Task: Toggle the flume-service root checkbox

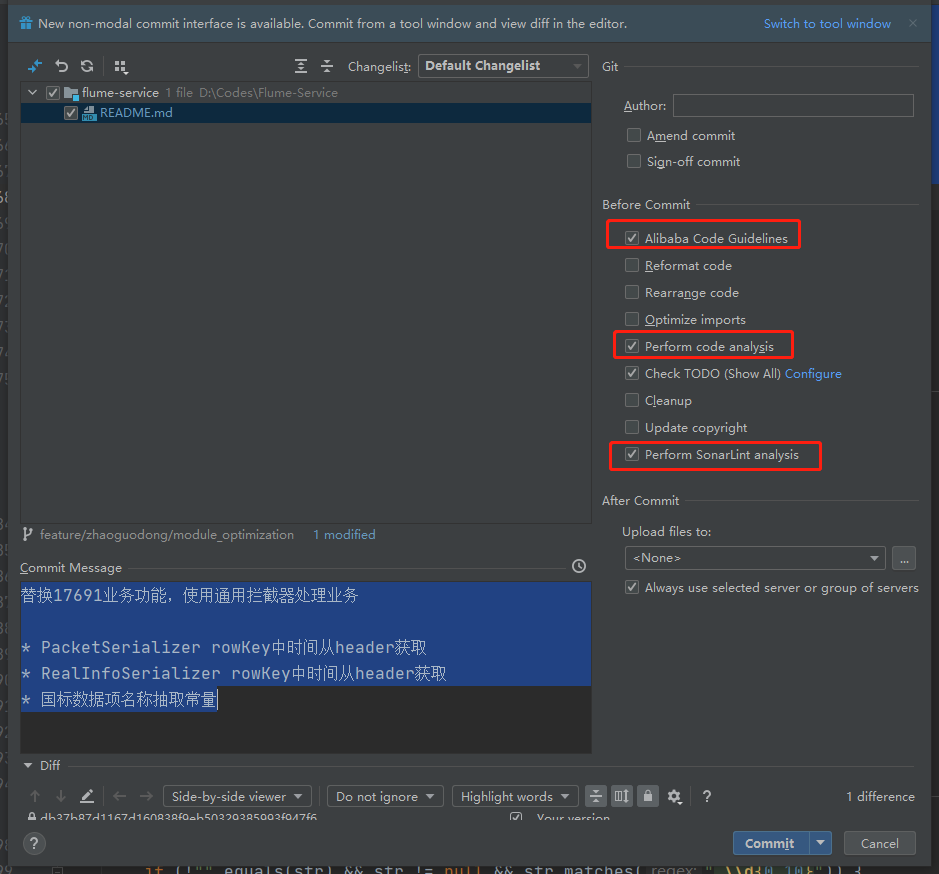Action: pyautogui.click(x=53, y=93)
